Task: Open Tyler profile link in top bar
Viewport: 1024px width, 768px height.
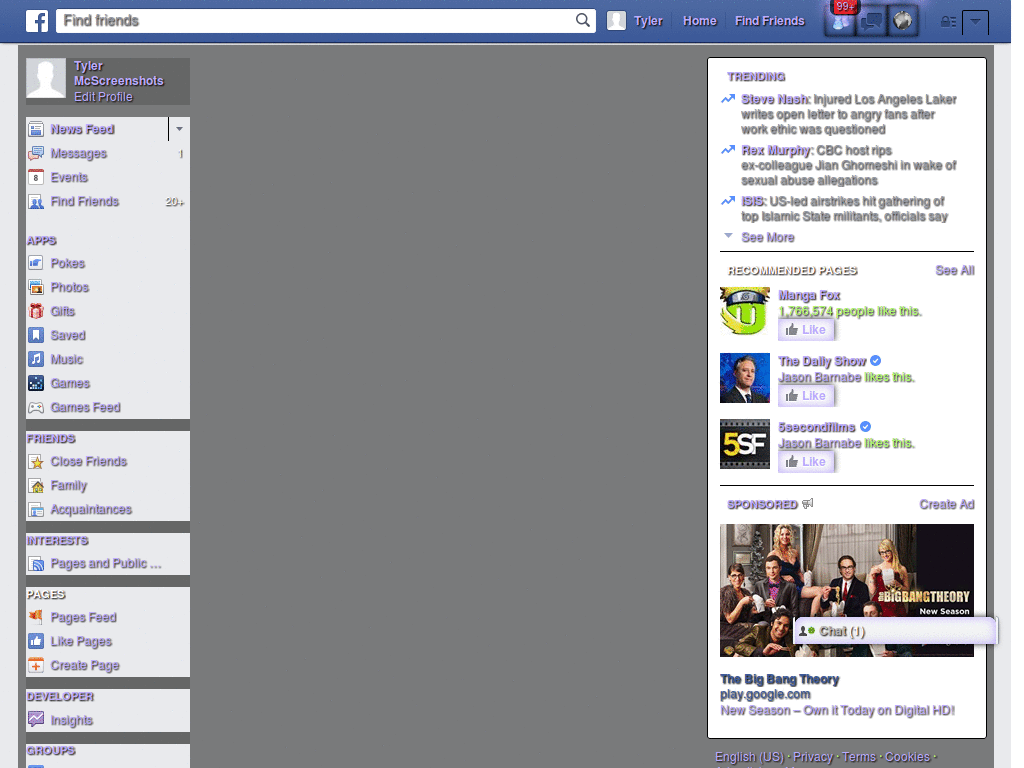Action: coord(648,21)
